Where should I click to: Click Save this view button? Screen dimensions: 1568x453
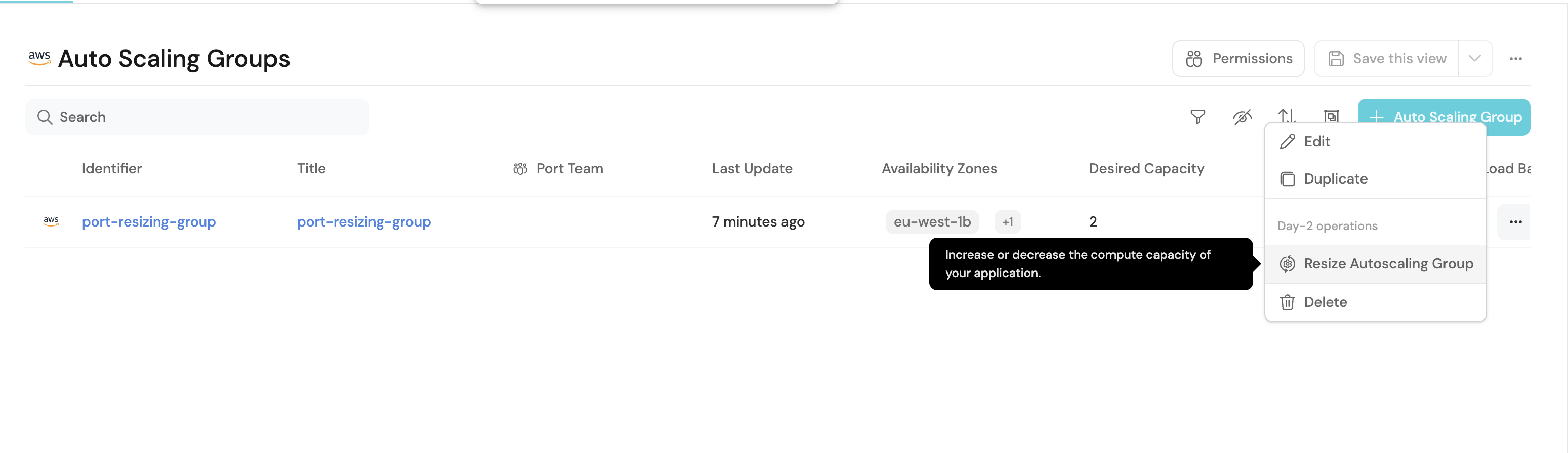pyautogui.click(x=1387, y=59)
